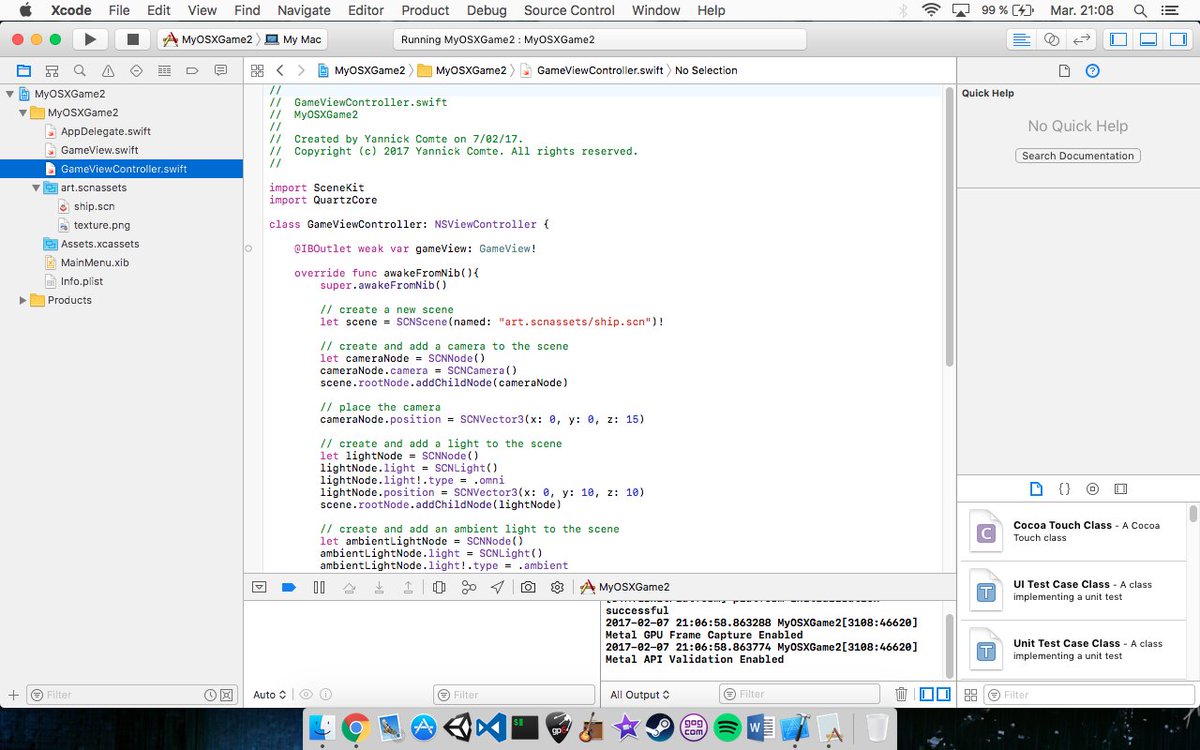Toggle the Debug area visibility

[1148, 39]
